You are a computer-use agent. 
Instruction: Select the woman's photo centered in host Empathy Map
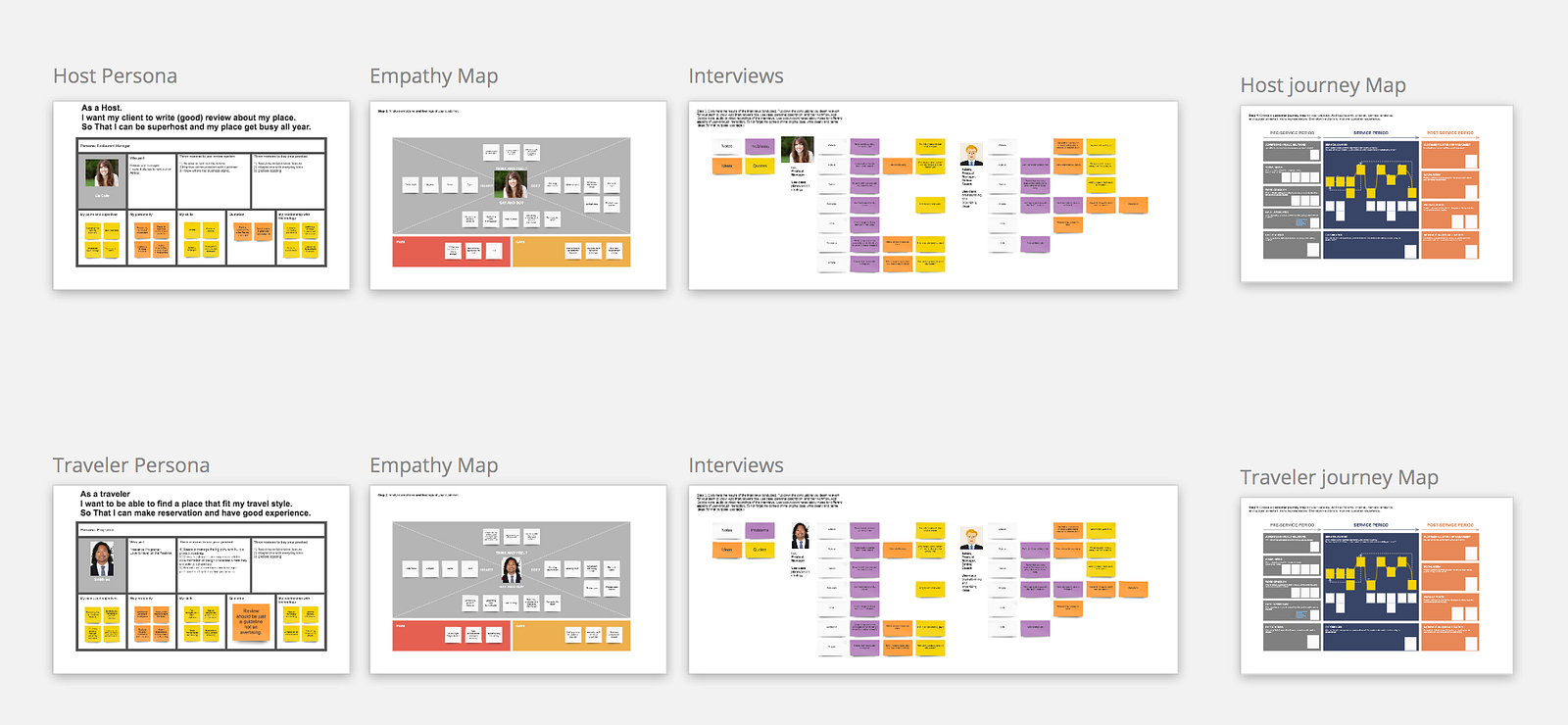[x=511, y=183]
